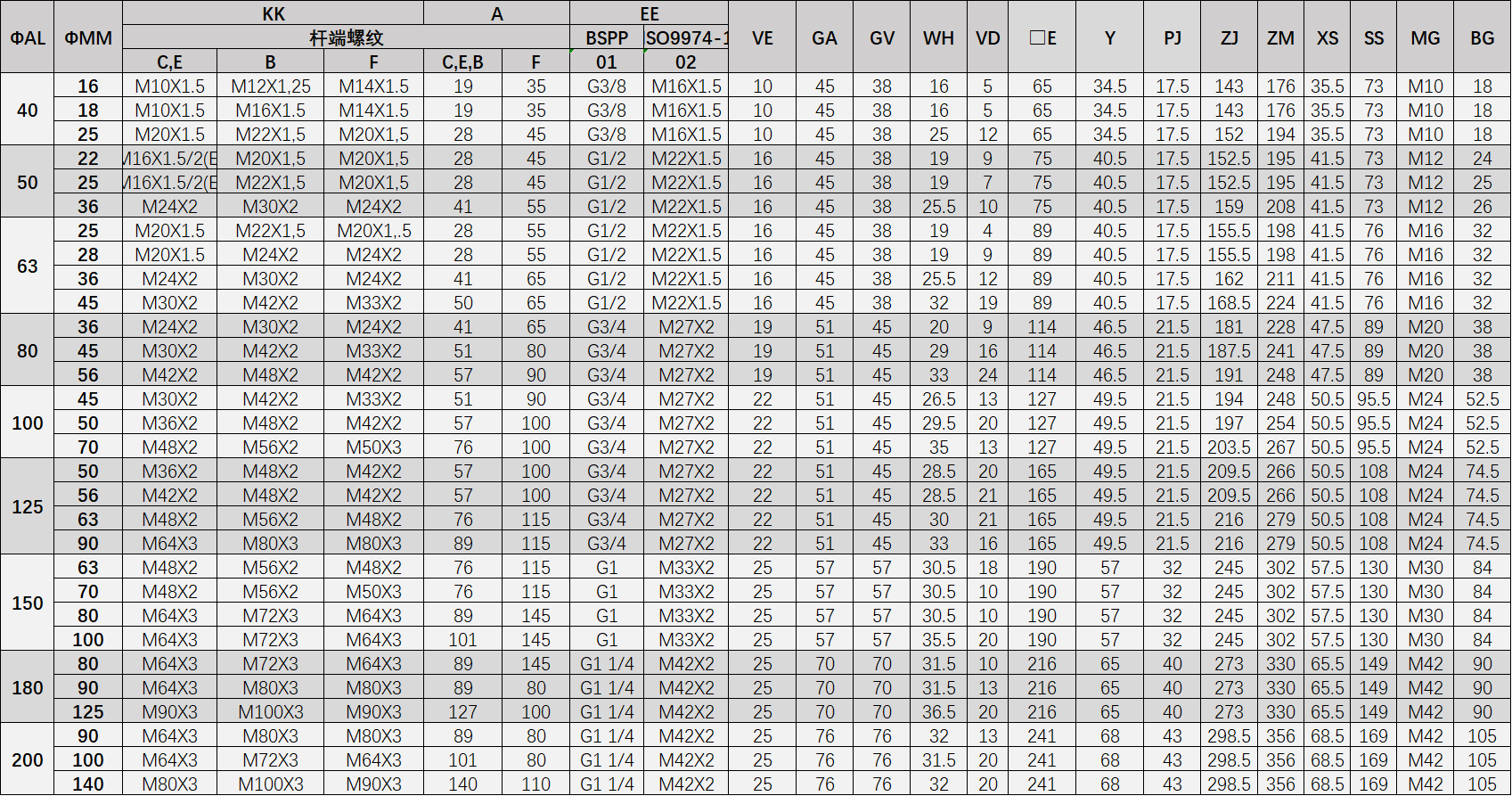Select the WH column header
The width and height of the screenshot is (1512, 796).
[x=938, y=37]
